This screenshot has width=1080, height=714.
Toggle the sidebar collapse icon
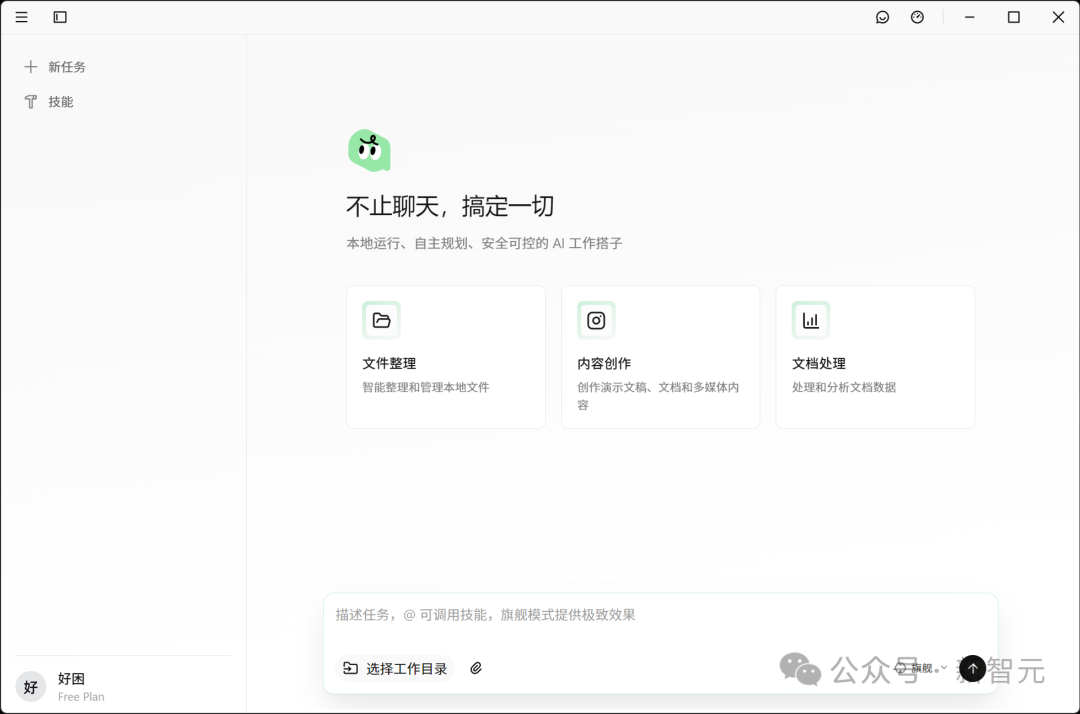coord(59,17)
